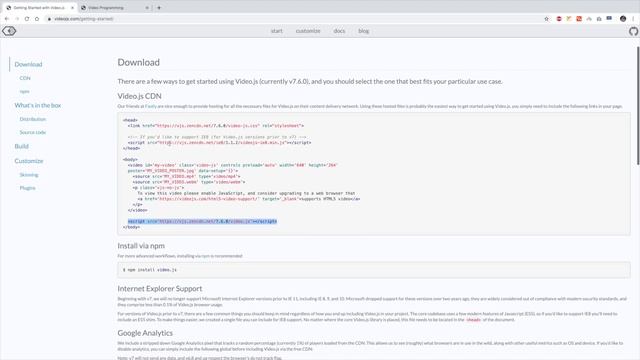
Task: Click the browser home icon
Action: tap(37, 19)
